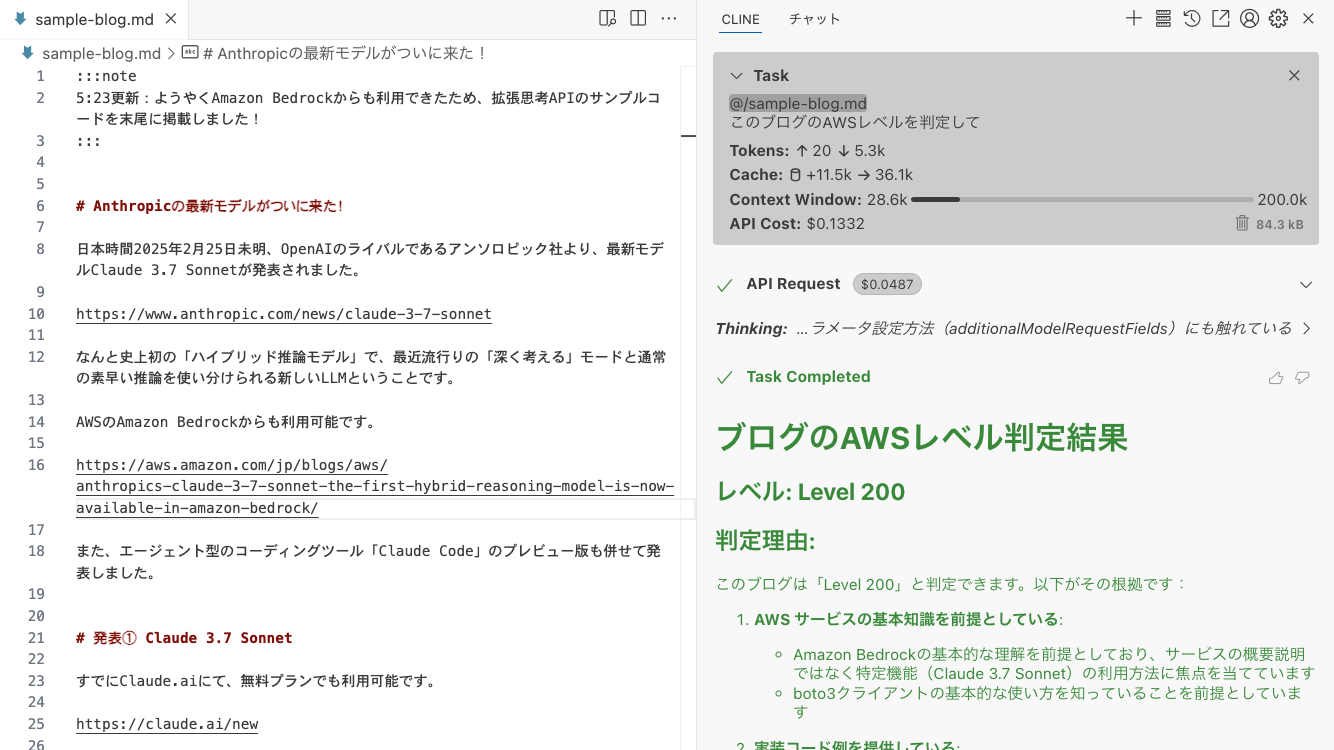Screen dimensions: 1334x750
Task: Collapse the Task header chevron
Action: tap(736, 76)
